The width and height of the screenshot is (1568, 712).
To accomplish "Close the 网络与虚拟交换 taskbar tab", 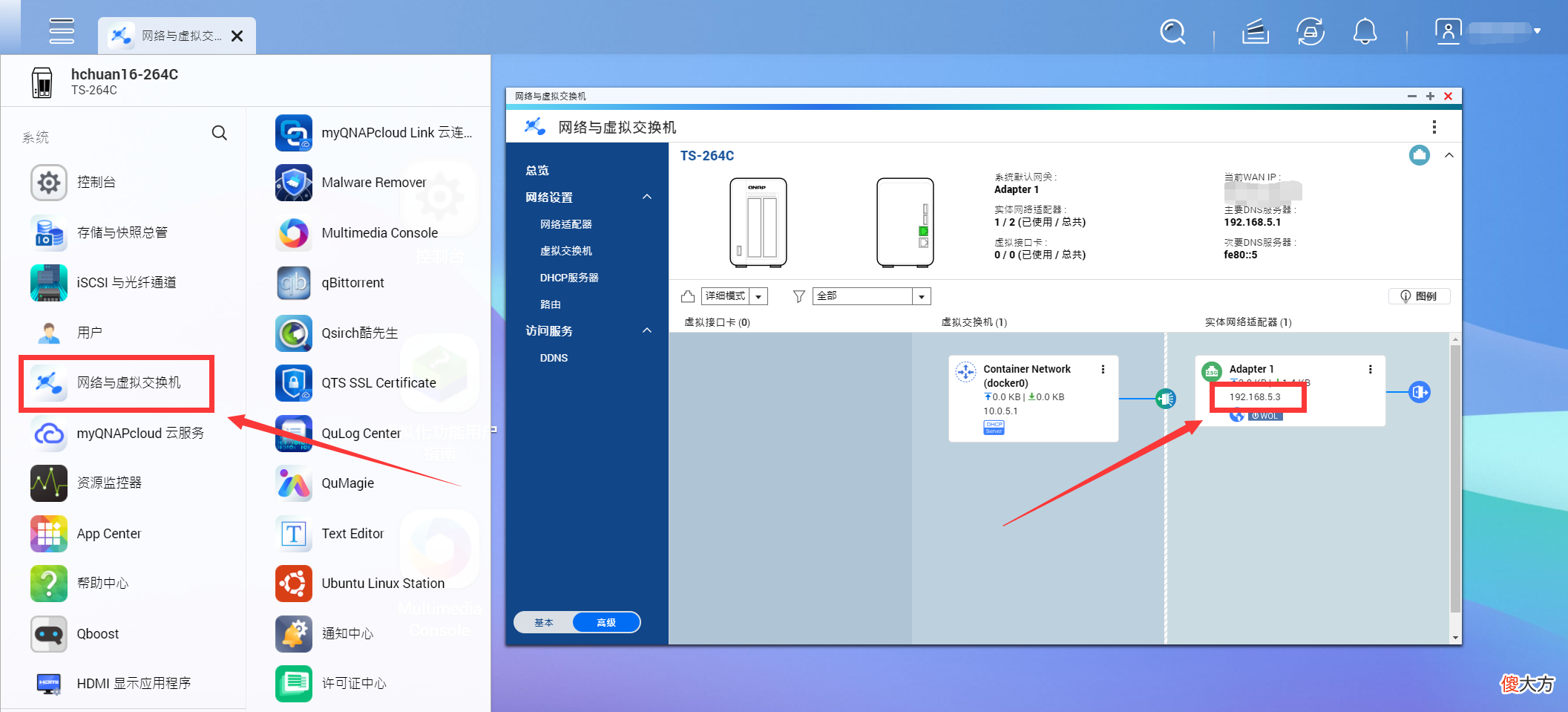I will click(x=237, y=36).
